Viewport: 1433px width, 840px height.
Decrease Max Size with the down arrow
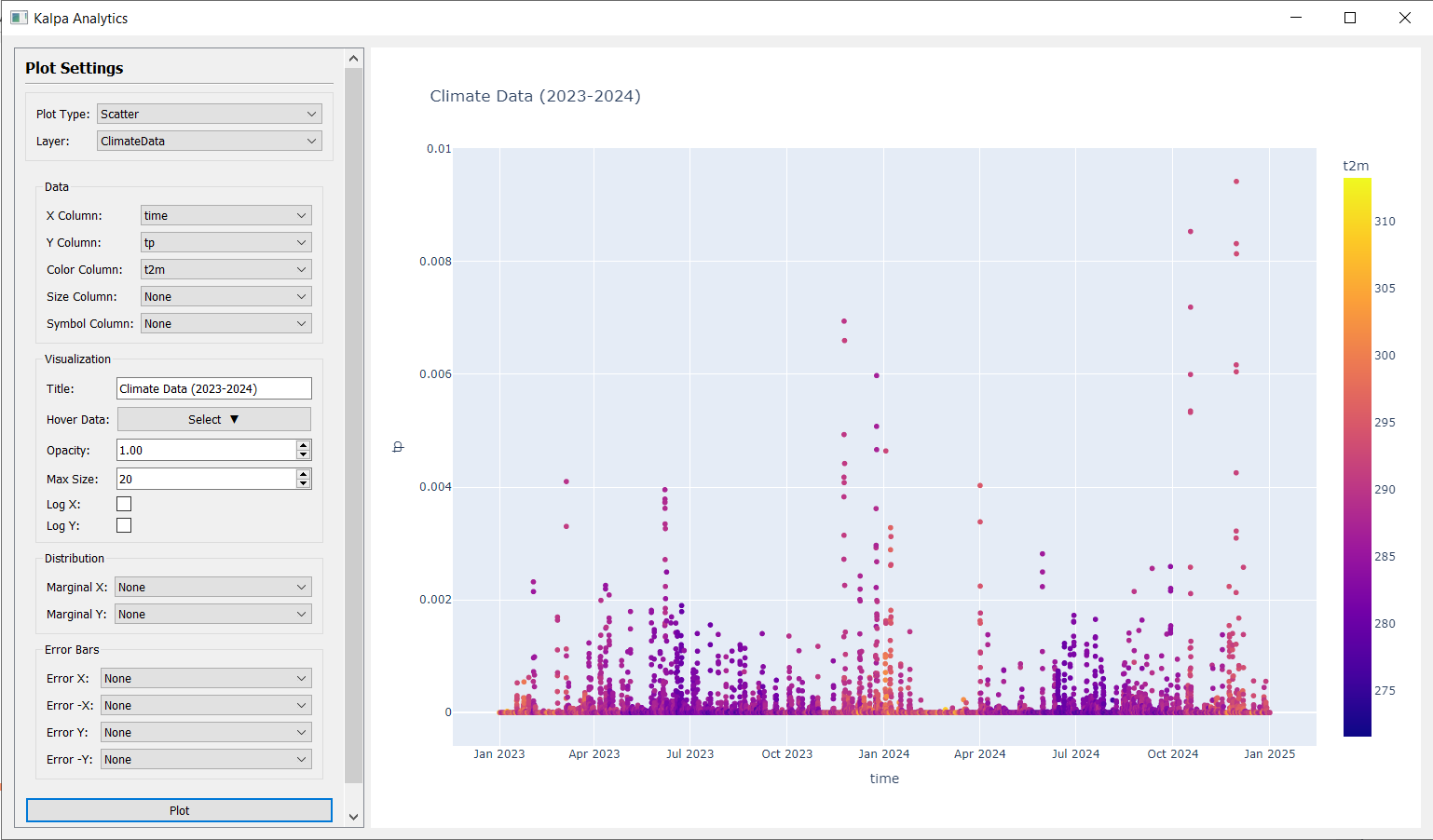303,483
